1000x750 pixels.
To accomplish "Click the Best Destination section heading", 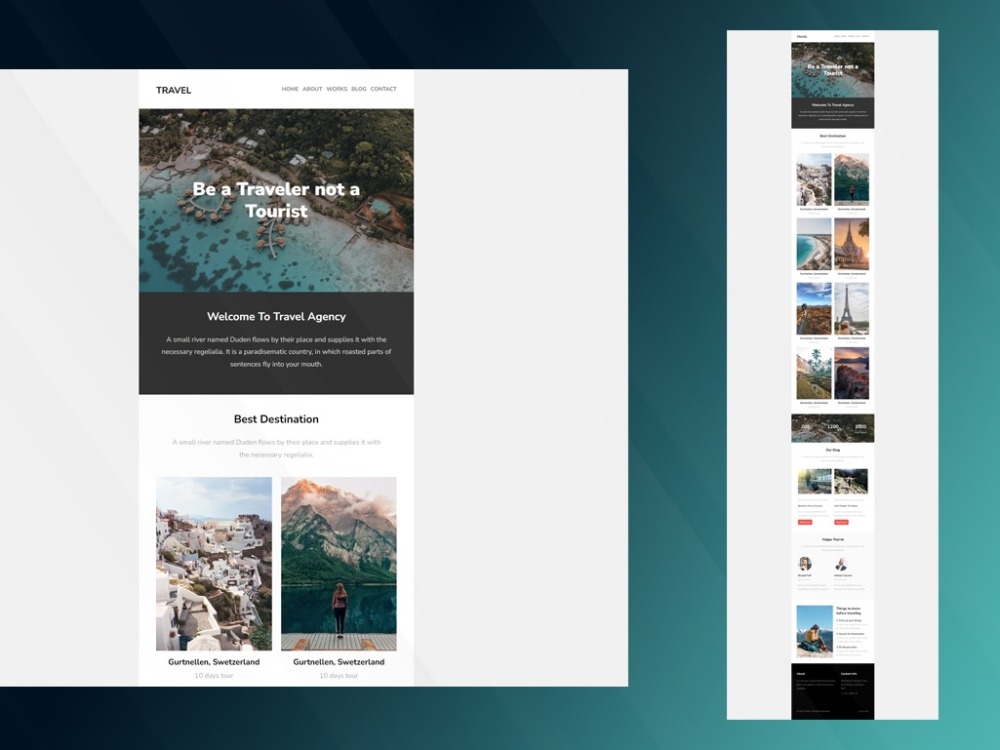I will point(275,419).
